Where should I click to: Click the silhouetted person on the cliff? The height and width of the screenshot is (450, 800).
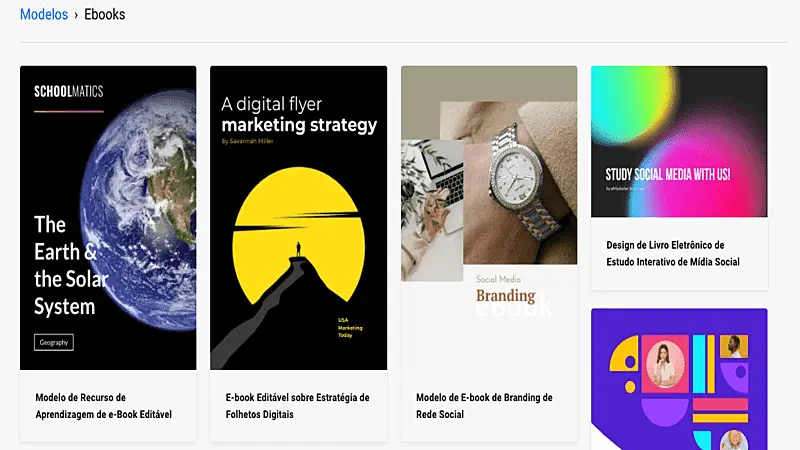pos(298,249)
